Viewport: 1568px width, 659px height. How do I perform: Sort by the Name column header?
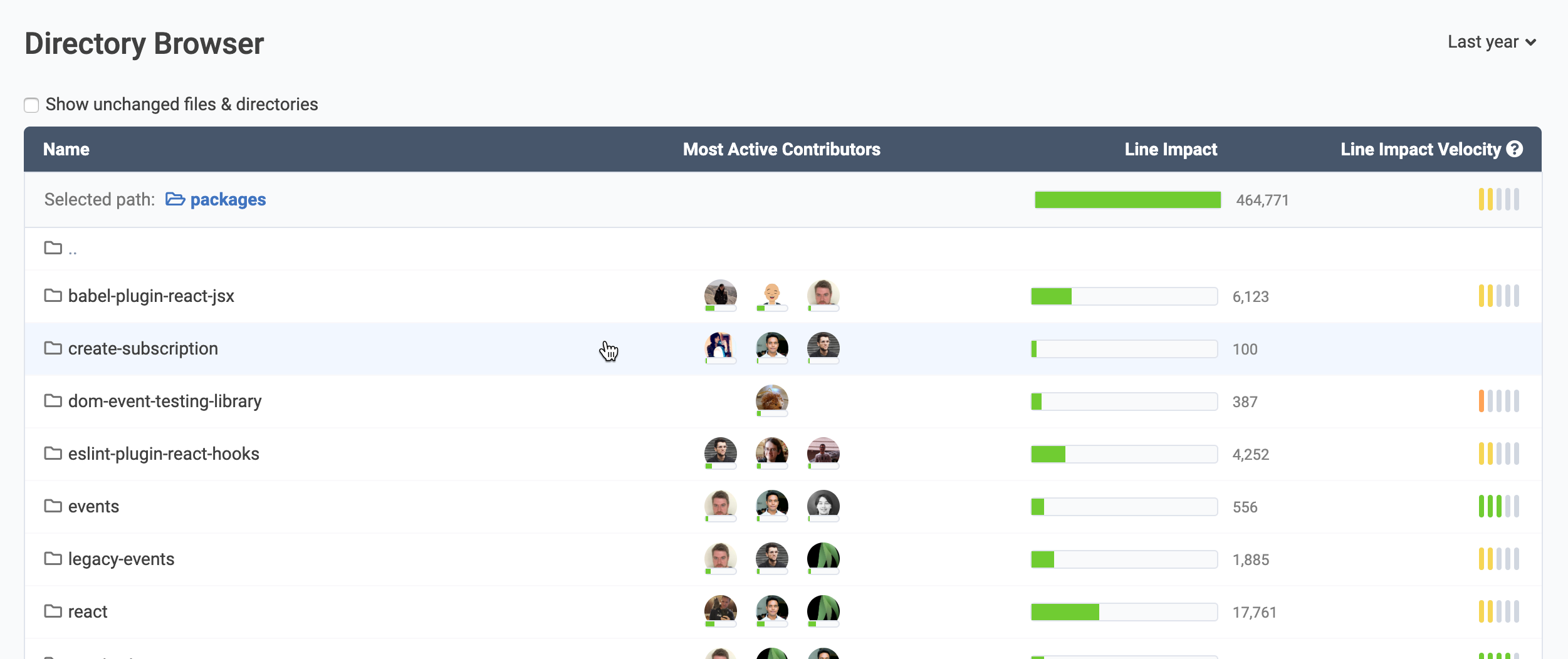(x=66, y=149)
